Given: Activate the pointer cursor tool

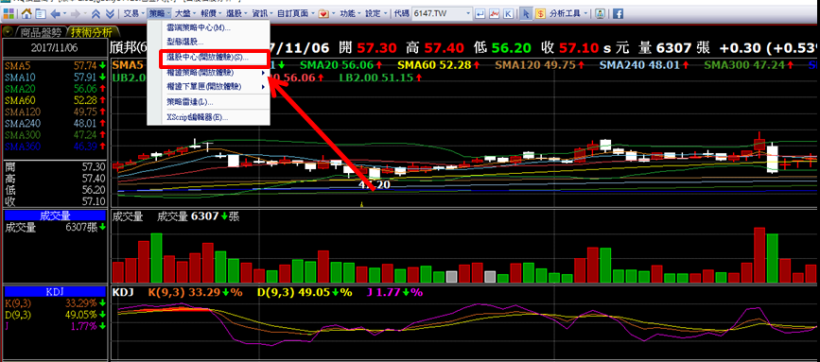Looking at the screenshot, I should tap(527, 14).
